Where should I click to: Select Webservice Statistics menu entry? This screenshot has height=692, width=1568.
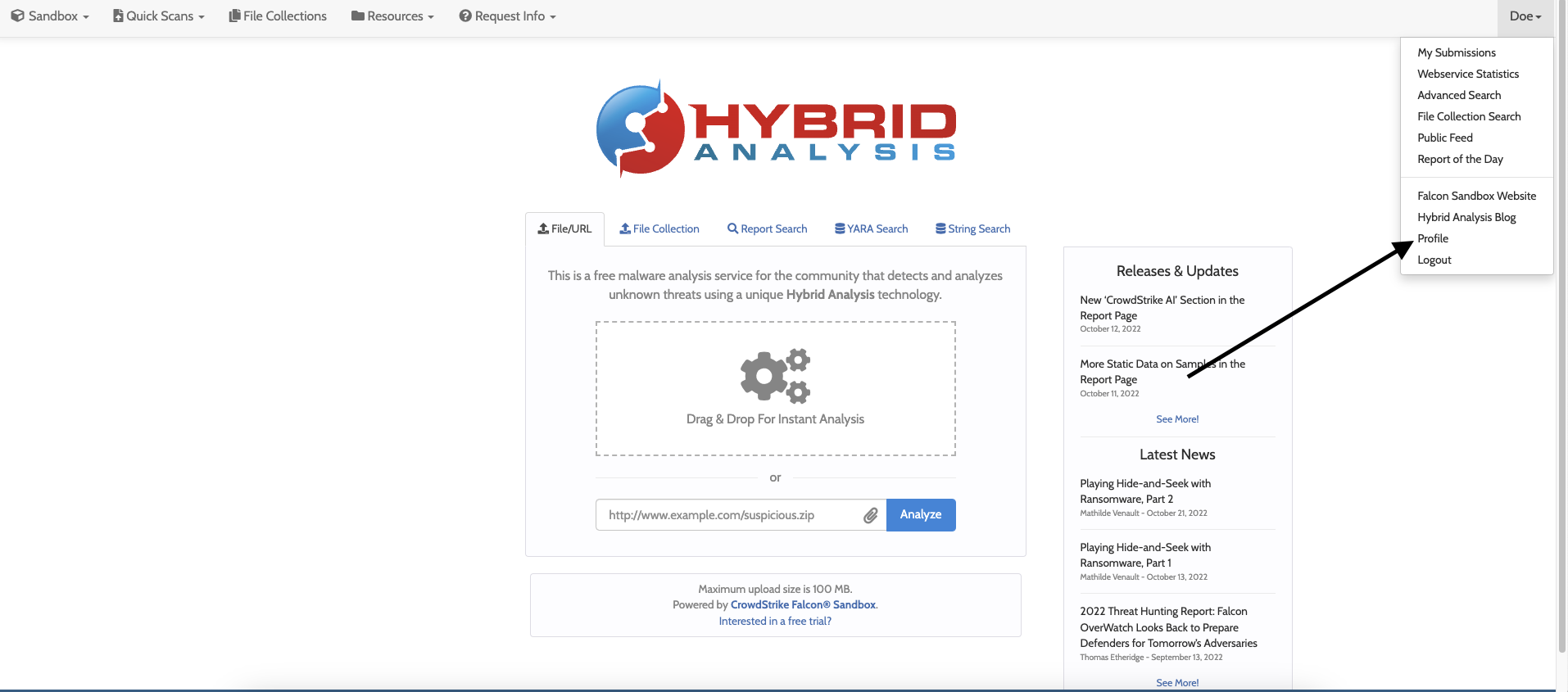[1467, 74]
